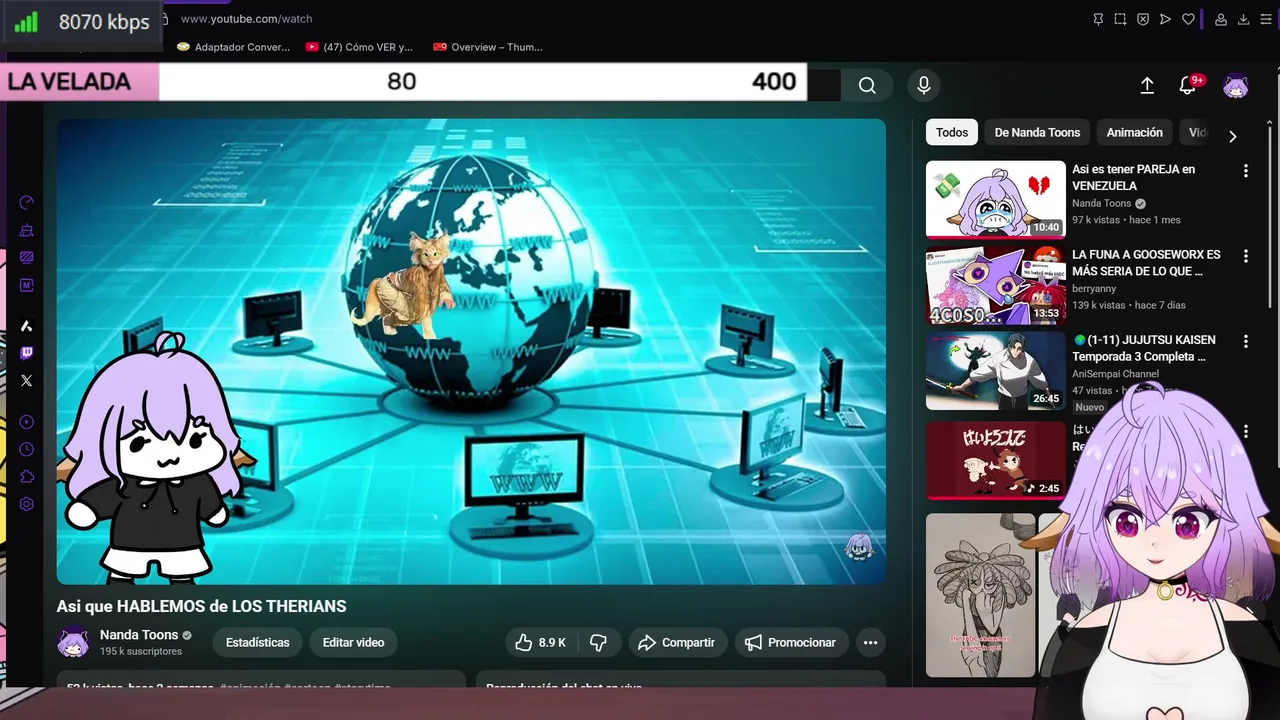Click the snapshot capture icon in toolbar
This screenshot has height=720, width=1280.
(1120, 19)
